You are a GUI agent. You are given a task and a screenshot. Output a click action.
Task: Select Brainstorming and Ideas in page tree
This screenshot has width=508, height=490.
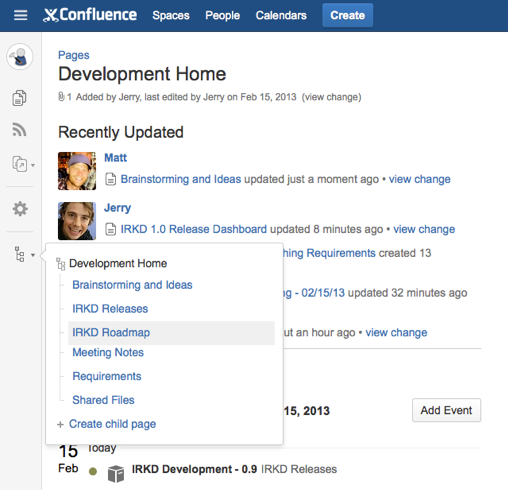132,285
